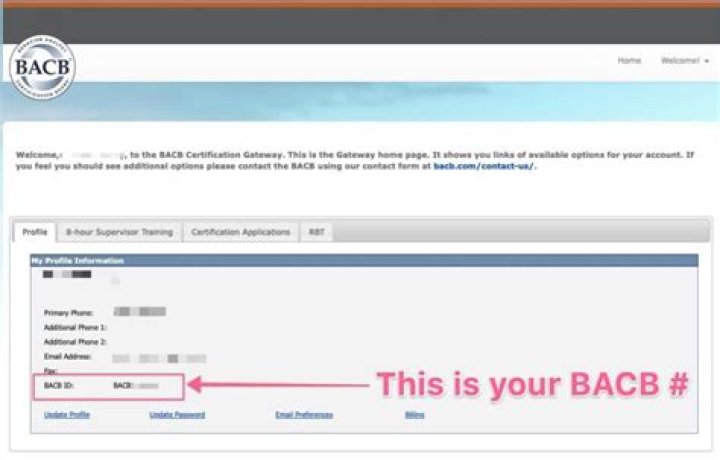This screenshot has width=720, height=460.
Task: Select the My Profile Information header
Action: (x=364, y=261)
